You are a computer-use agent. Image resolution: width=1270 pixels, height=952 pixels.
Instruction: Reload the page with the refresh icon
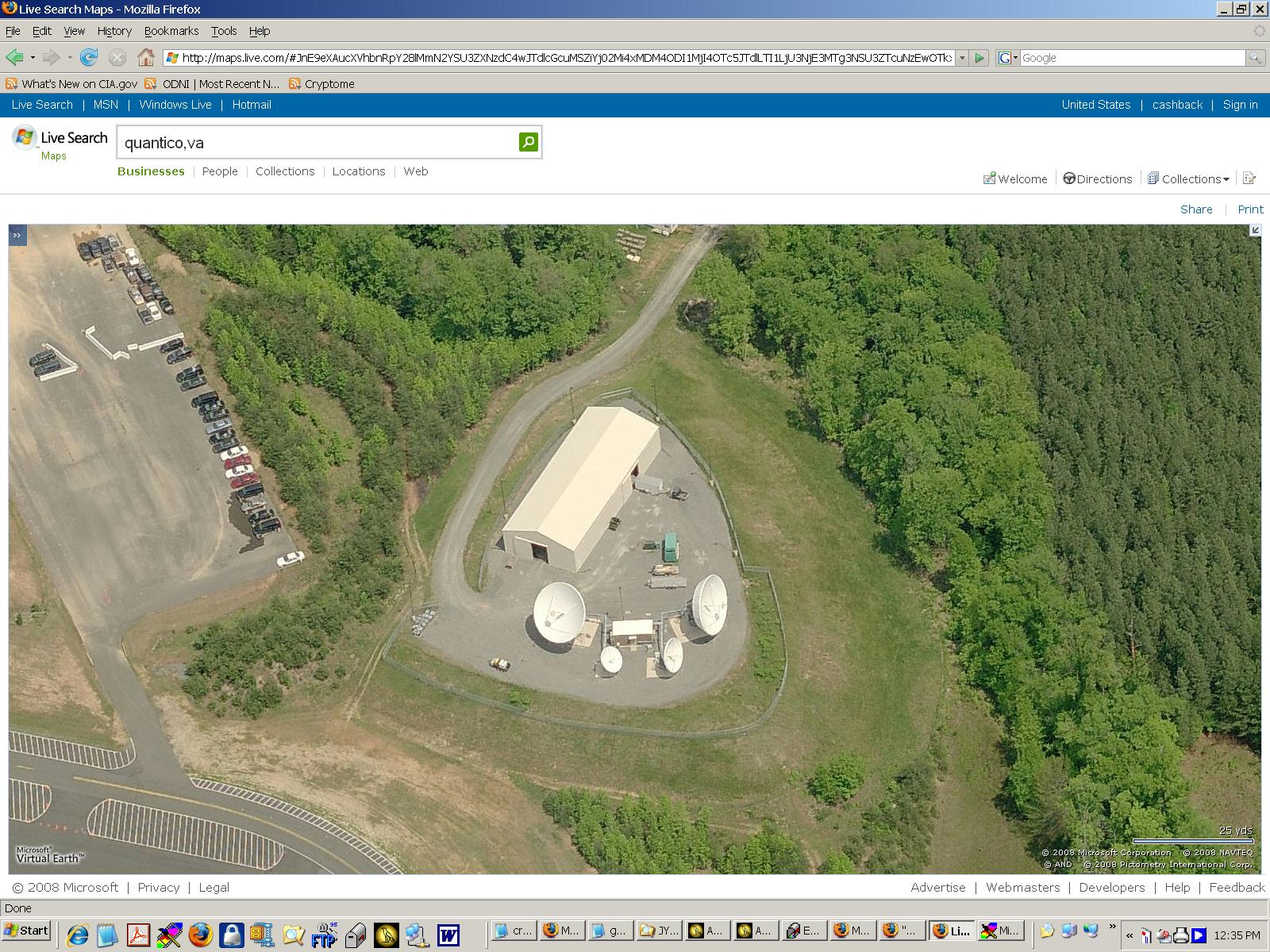tap(89, 57)
